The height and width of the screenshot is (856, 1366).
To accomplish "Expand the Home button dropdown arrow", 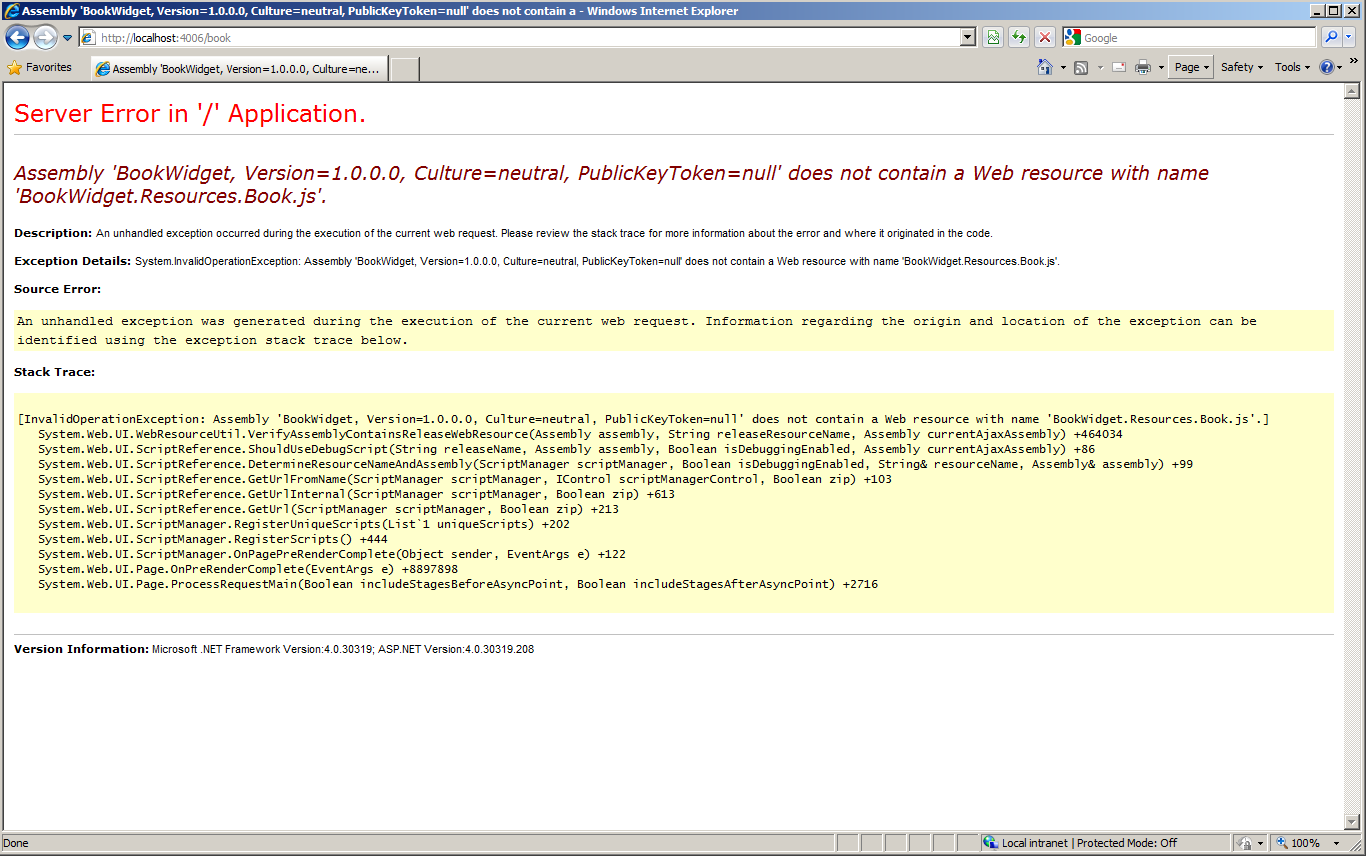I will (1063, 68).
